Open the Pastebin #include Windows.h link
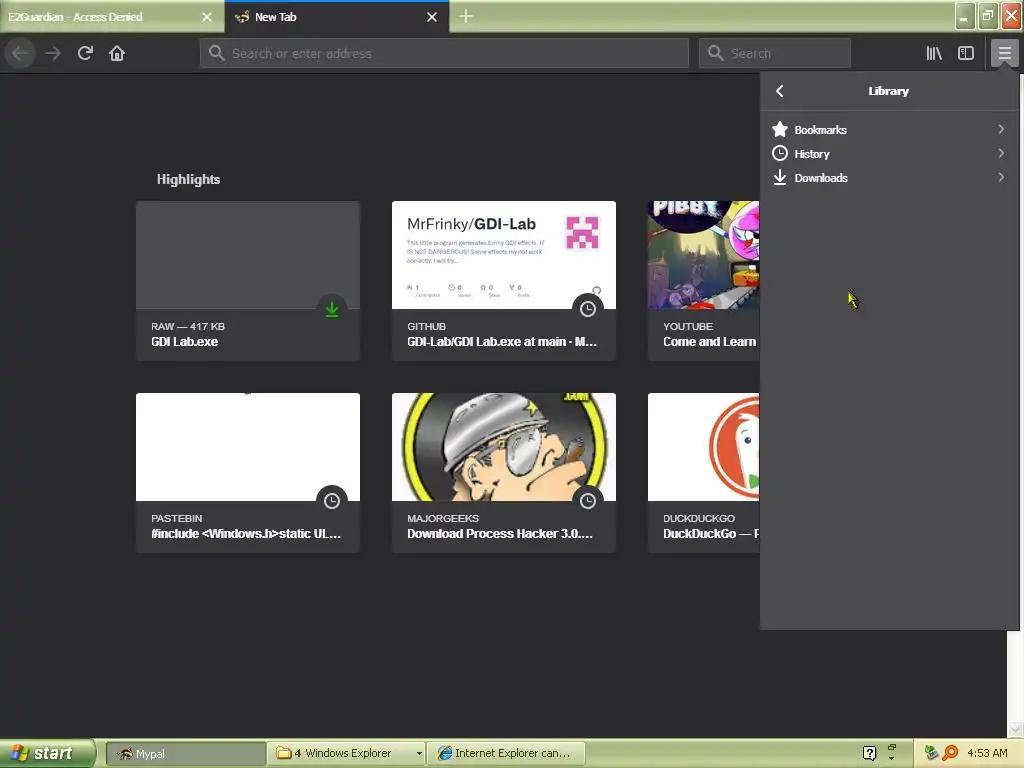Screen dimensions: 1024x768 point(246,534)
